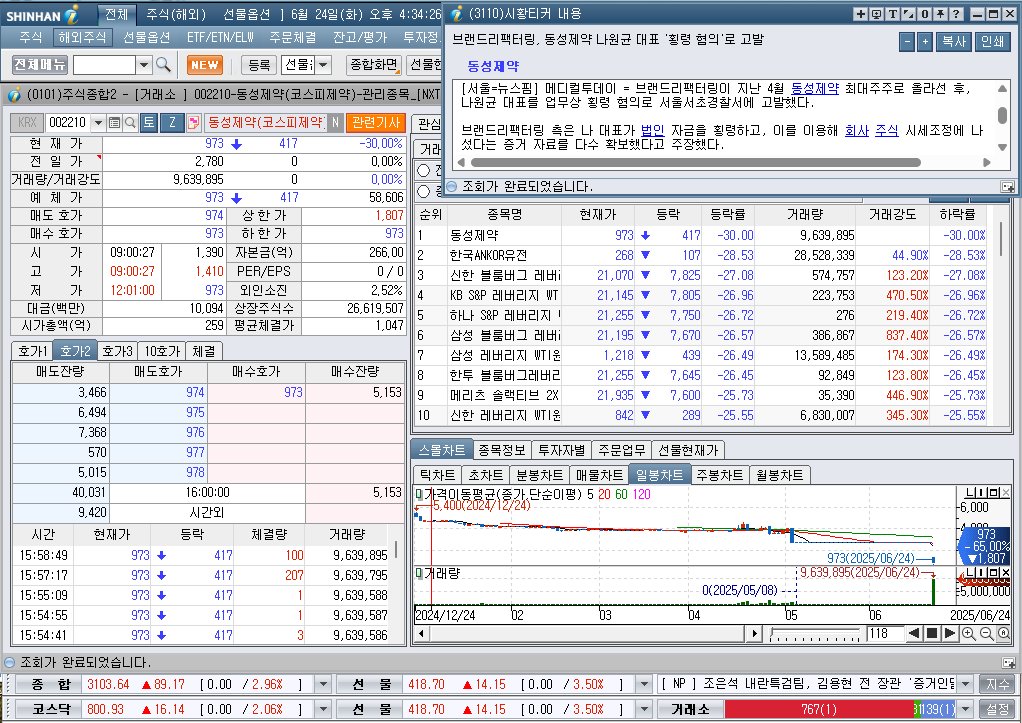Click chart horizontal scrollbar right arrow
The height and width of the screenshot is (723, 1022).
click(755, 633)
